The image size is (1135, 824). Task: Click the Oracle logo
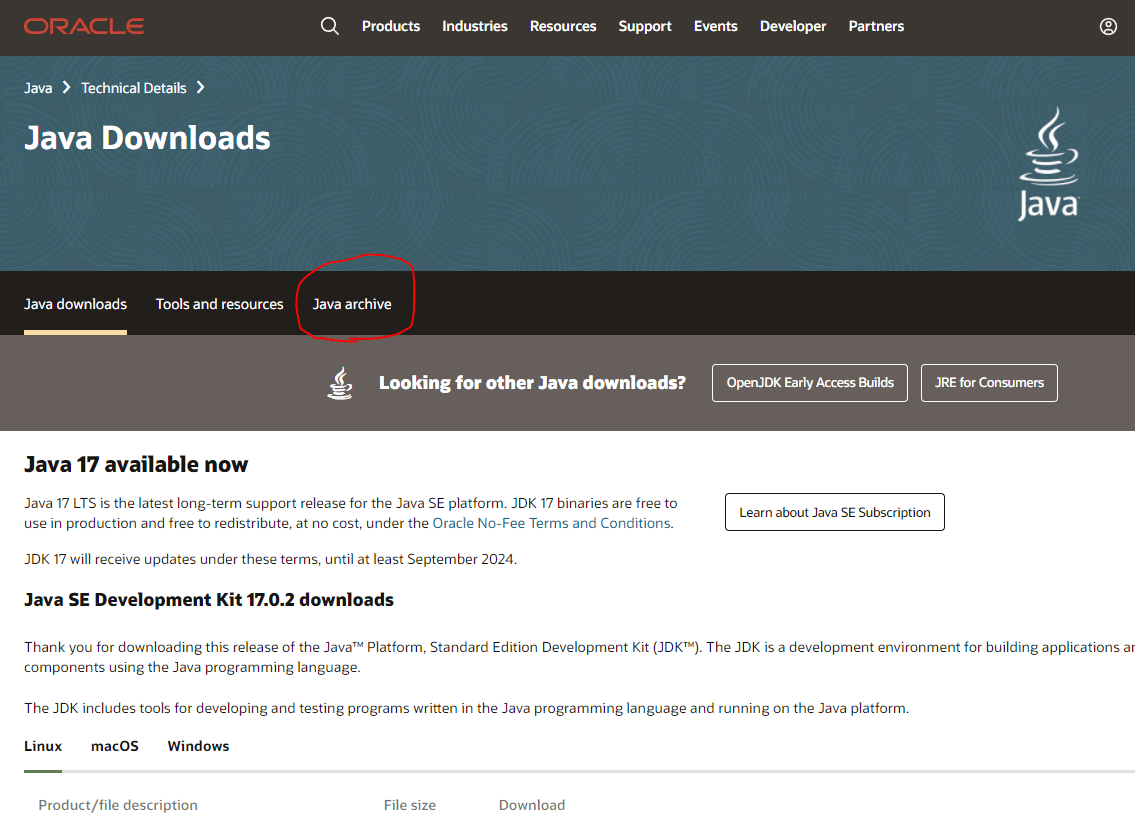click(84, 26)
